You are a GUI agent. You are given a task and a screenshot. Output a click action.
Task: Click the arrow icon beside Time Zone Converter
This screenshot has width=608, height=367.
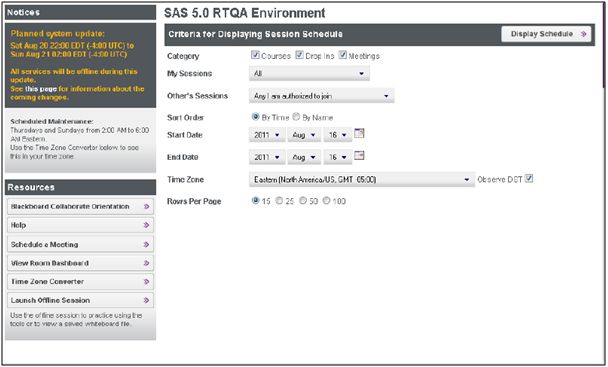pos(147,282)
